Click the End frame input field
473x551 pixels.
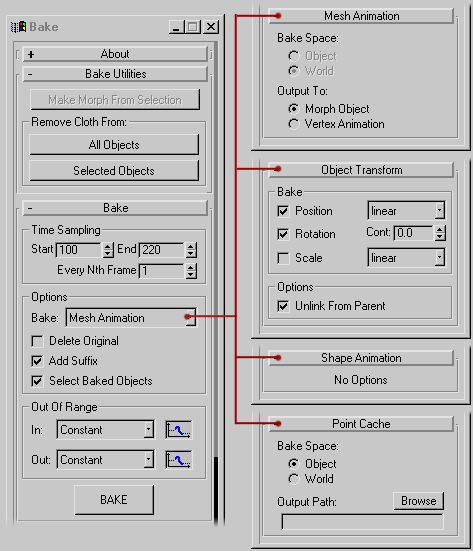162,250
